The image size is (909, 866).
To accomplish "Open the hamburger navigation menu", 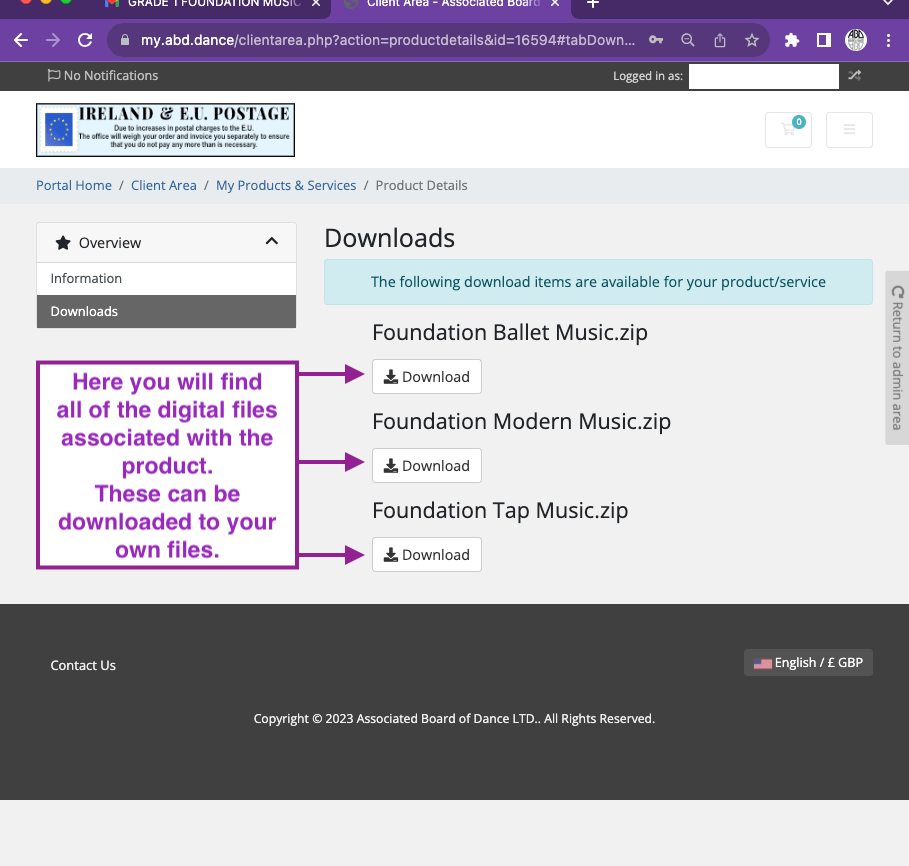I will 848,130.
